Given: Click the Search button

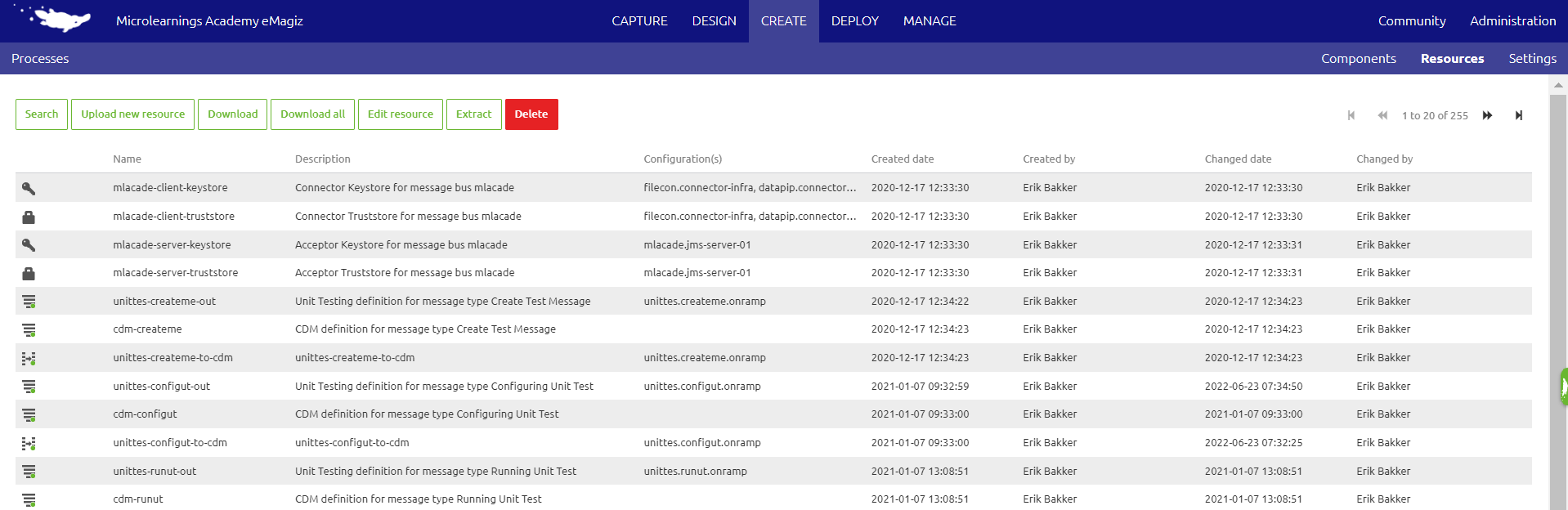Looking at the screenshot, I should click(42, 114).
